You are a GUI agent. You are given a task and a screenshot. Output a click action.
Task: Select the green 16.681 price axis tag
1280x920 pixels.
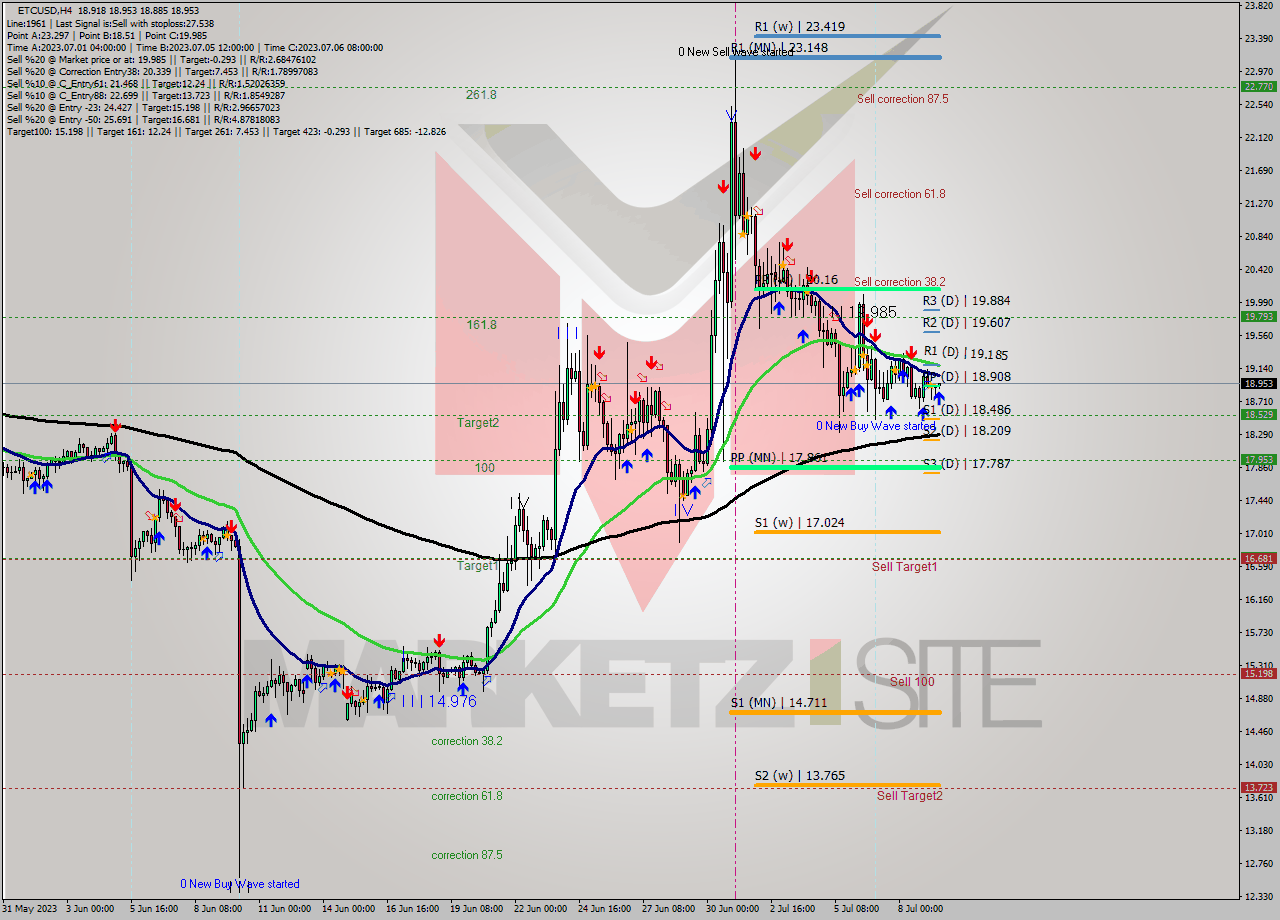(x=1258, y=559)
